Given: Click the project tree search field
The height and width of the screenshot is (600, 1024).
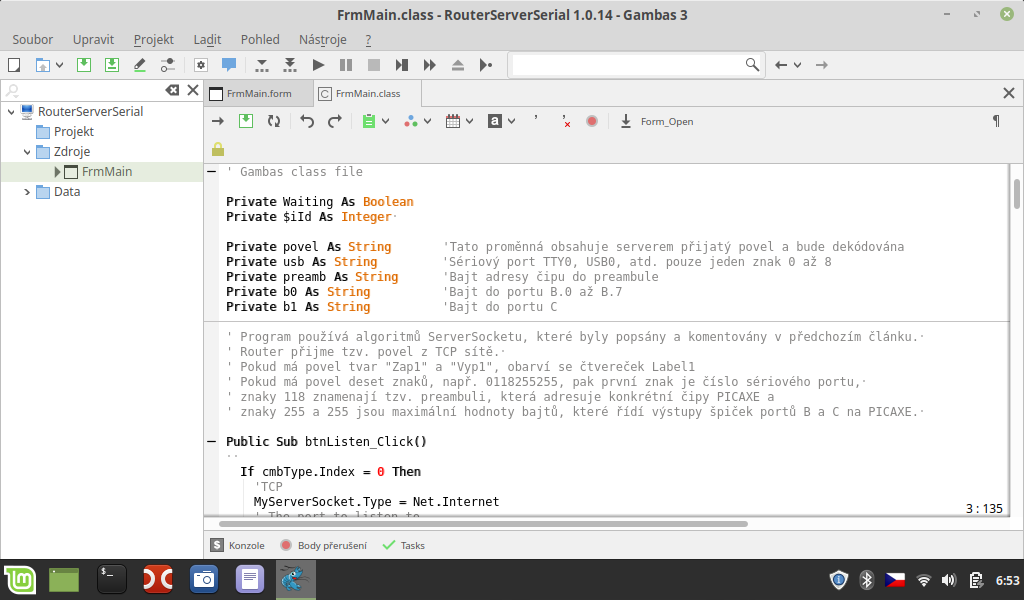Looking at the screenshot, I should [x=85, y=90].
